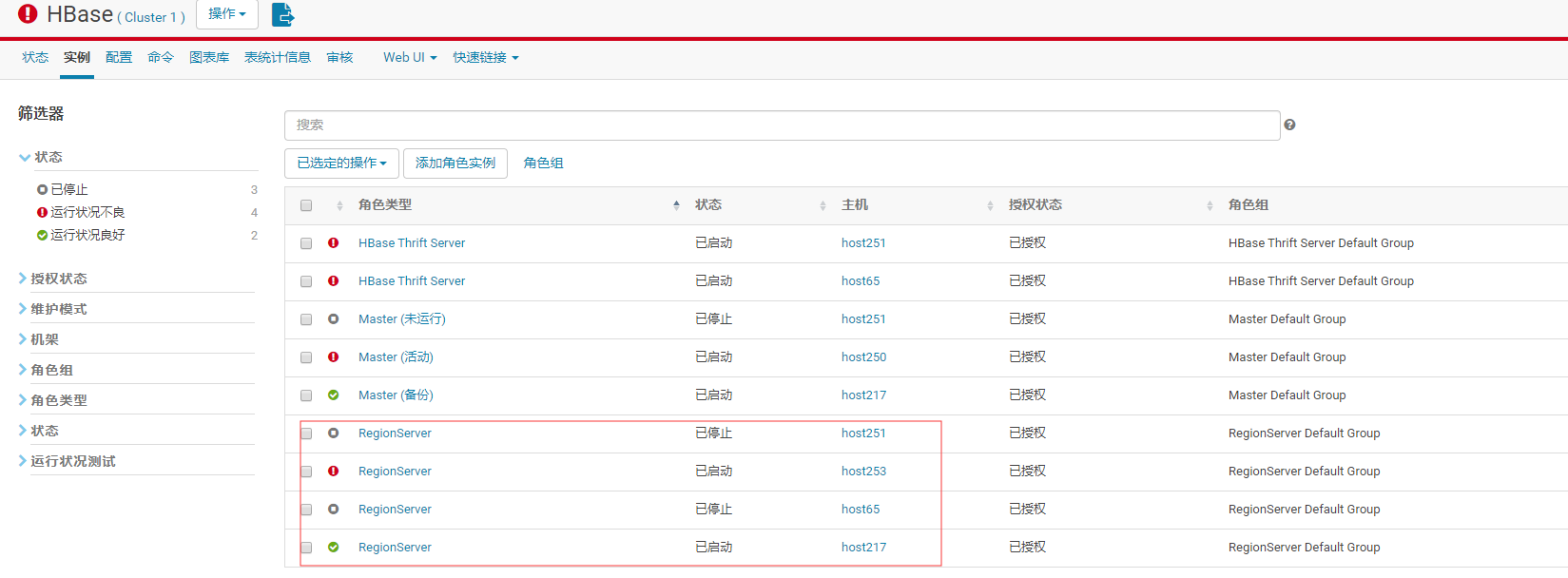Viewport: 1568px width, 578px height.
Task: Sort the 主机 column with its arrow
Action: point(990,205)
